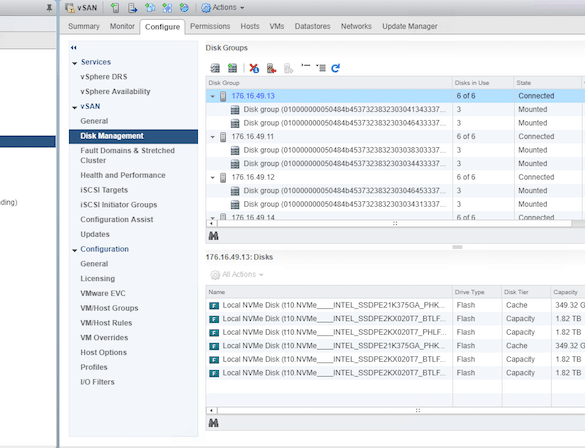Click the Deploy OVF template globe icon

click(x=184, y=7)
